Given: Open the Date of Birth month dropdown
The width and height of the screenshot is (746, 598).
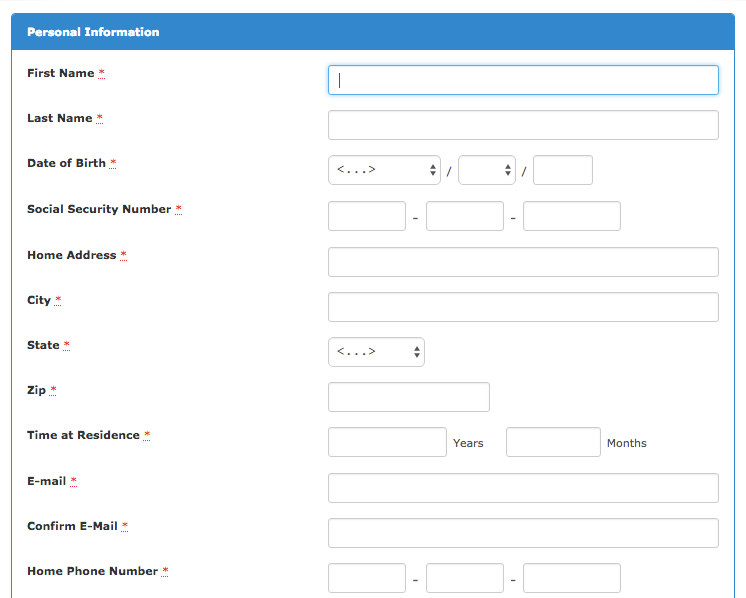Looking at the screenshot, I should pyautogui.click(x=384, y=170).
